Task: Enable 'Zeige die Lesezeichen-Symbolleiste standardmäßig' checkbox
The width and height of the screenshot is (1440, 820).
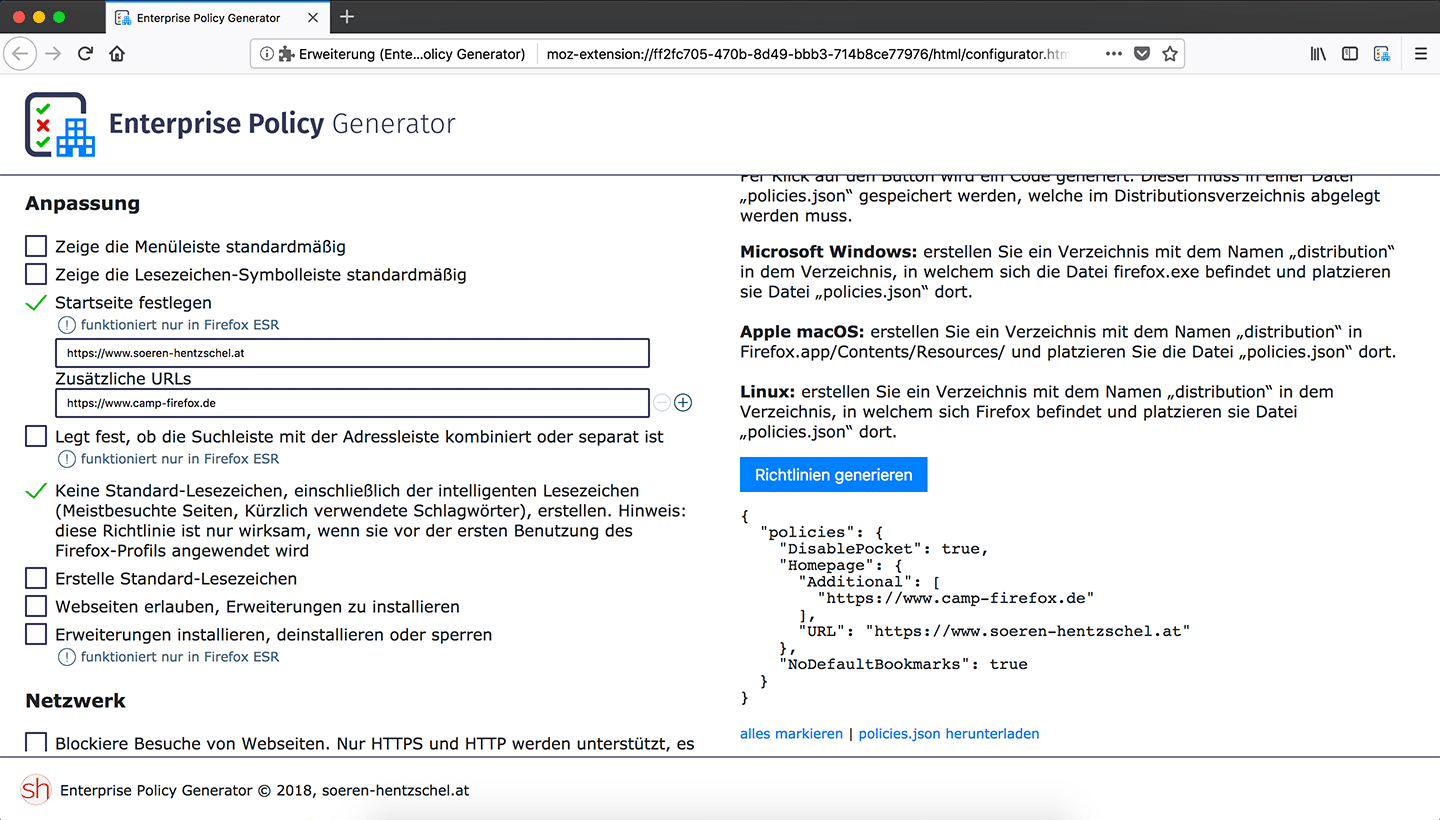Action: pyautogui.click(x=36, y=274)
